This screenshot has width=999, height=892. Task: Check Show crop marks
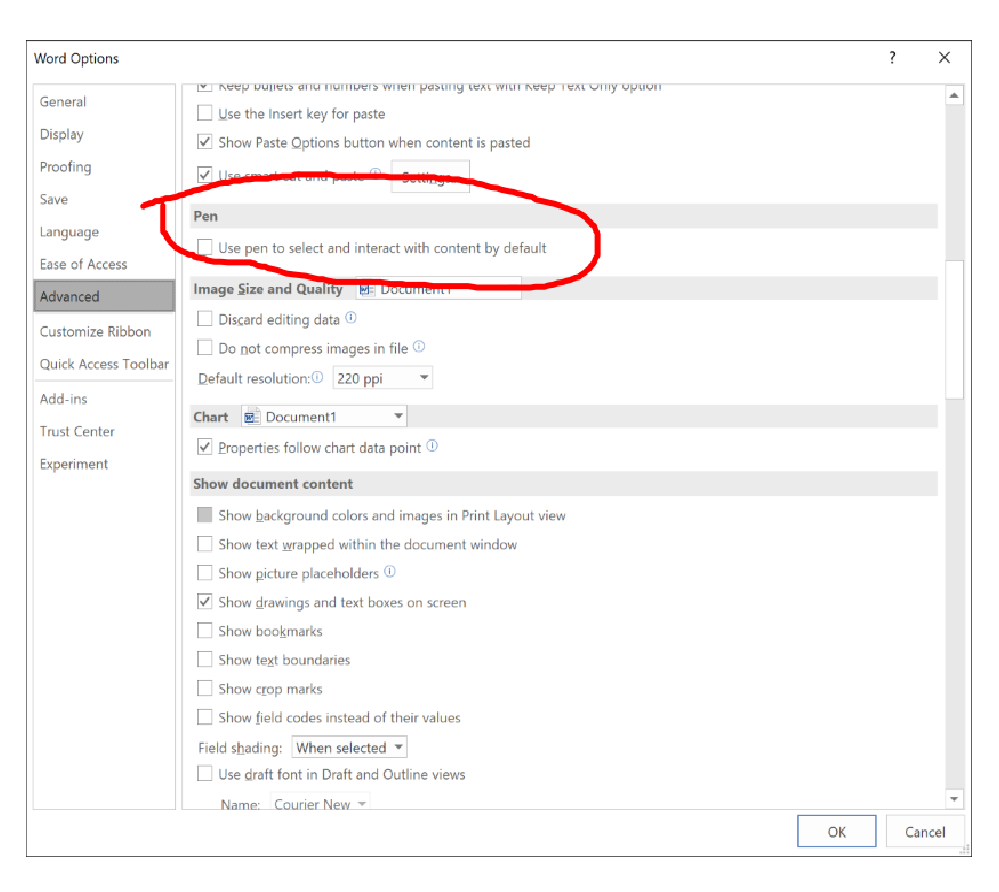(x=205, y=688)
